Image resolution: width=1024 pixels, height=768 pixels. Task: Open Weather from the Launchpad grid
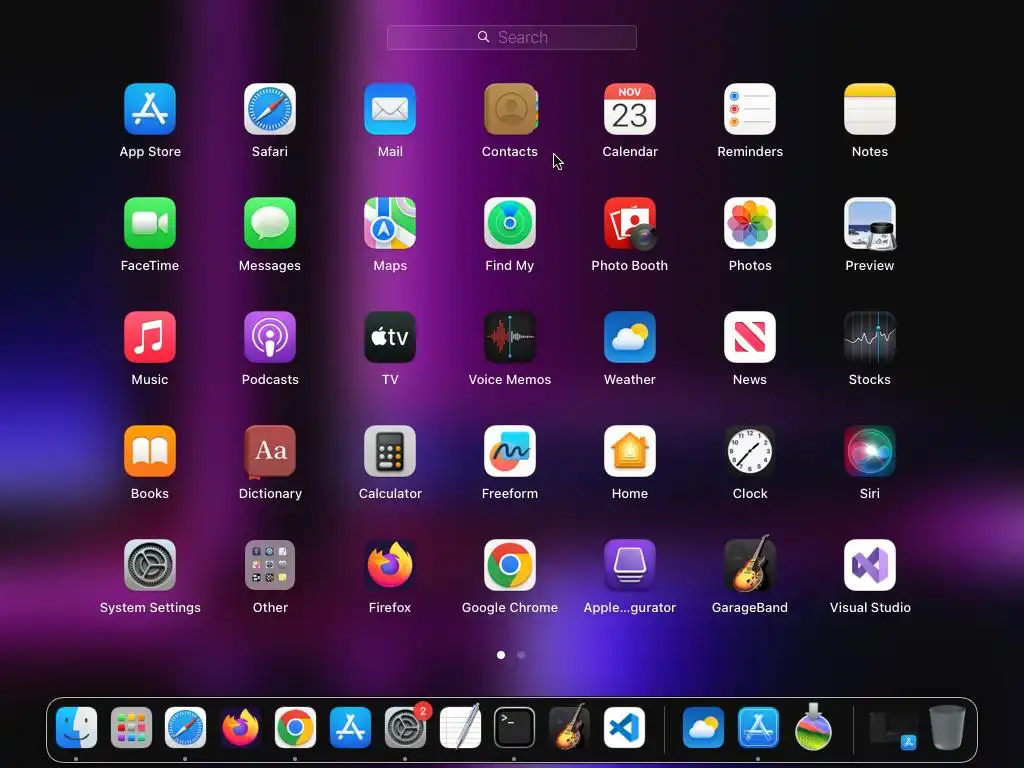coord(630,337)
